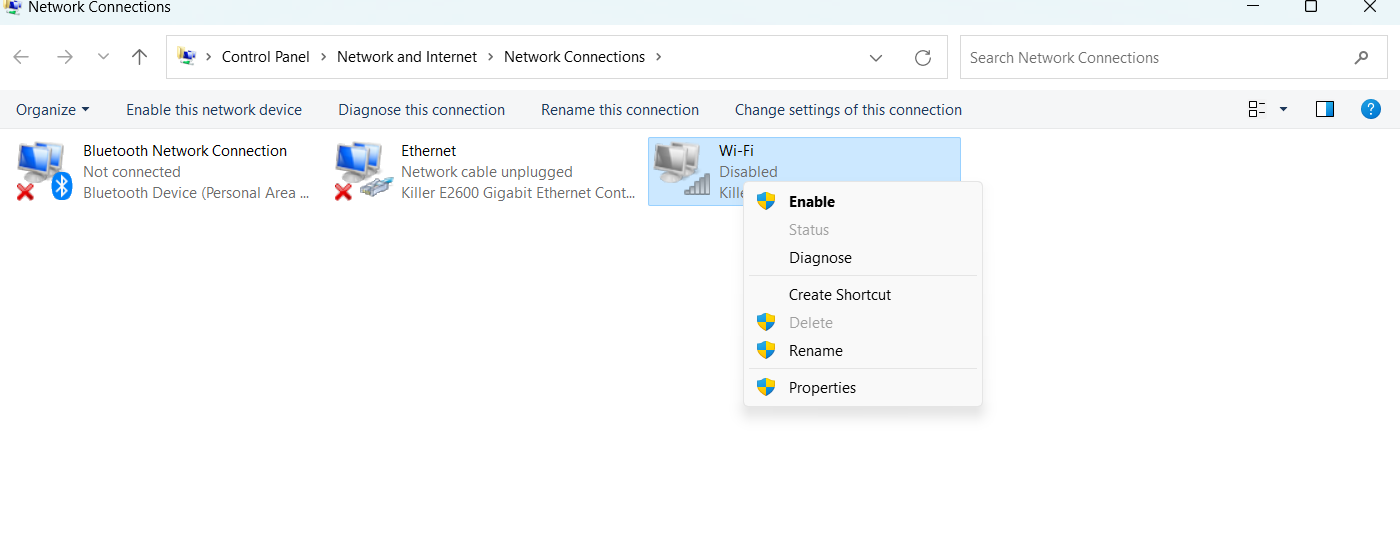Click the forward navigation arrow

[x=65, y=57]
